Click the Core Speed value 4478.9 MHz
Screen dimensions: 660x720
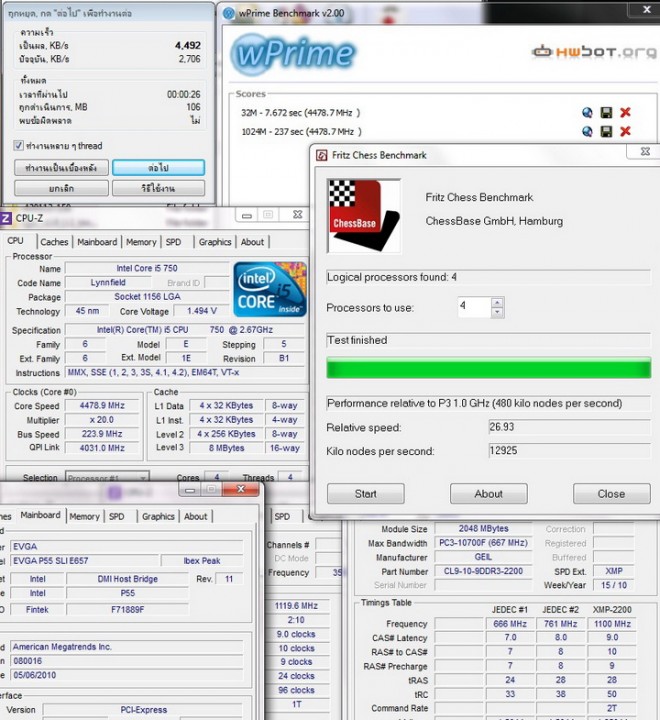(102, 405)
